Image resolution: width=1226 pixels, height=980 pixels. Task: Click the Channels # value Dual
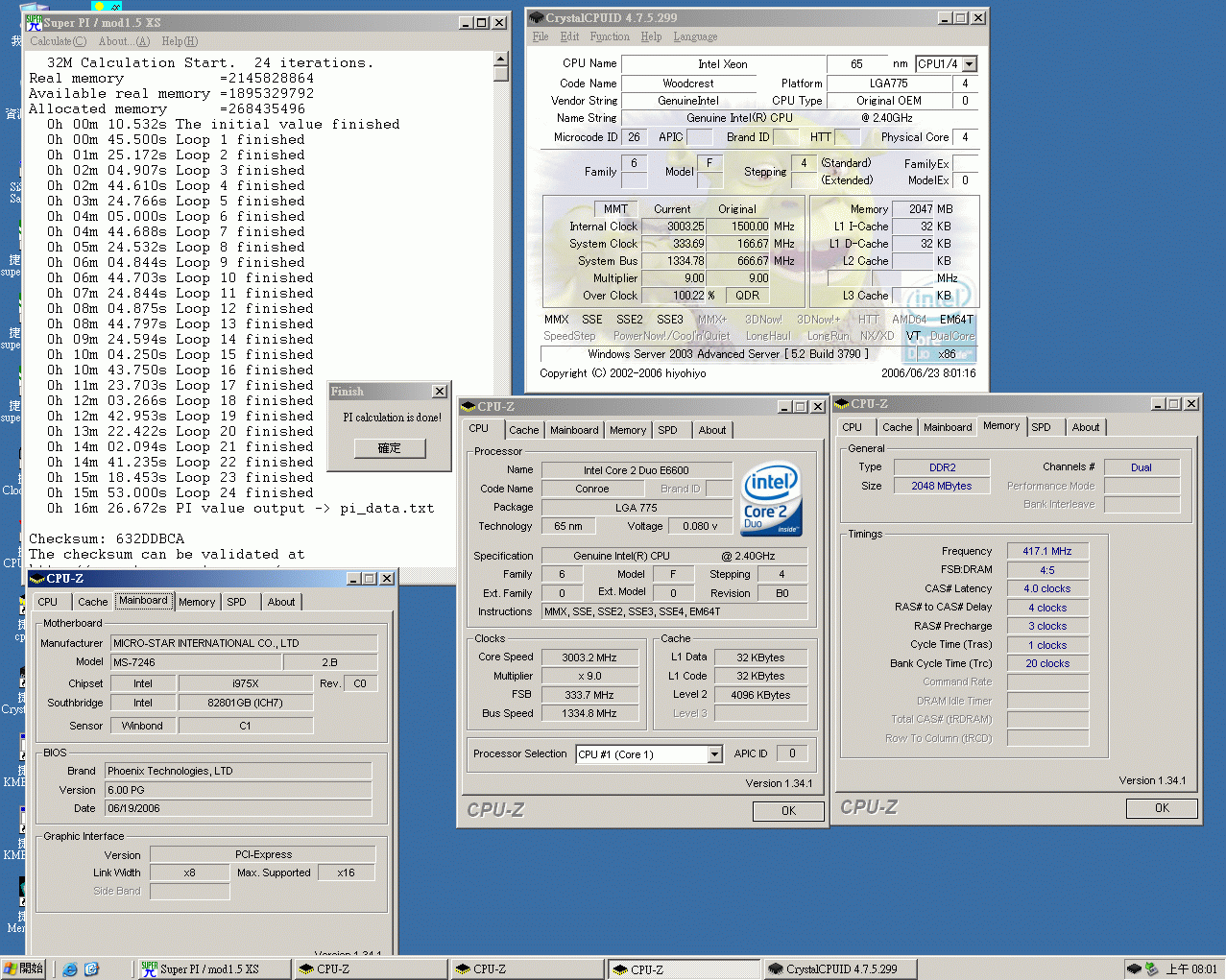[x=1142, y=467]
